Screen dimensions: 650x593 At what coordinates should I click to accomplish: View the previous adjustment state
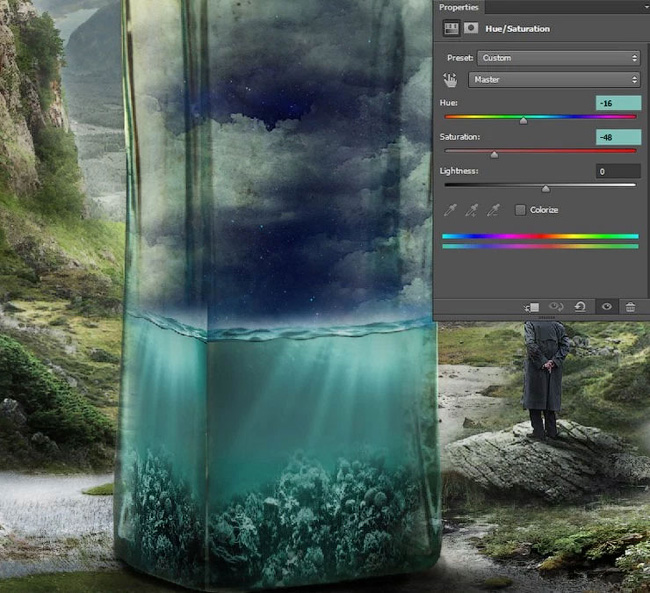click(x=556, y=307)
